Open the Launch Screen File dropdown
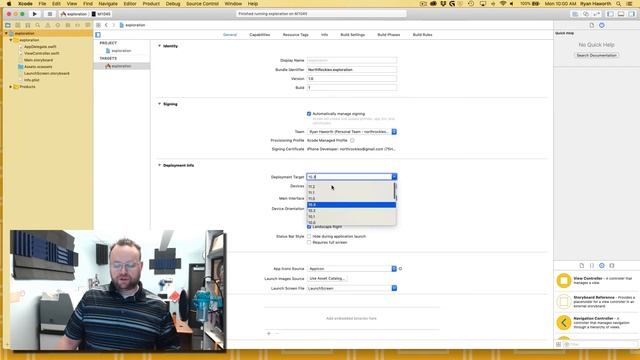This screenshot has height=360, width=640. tap(352, 288)
